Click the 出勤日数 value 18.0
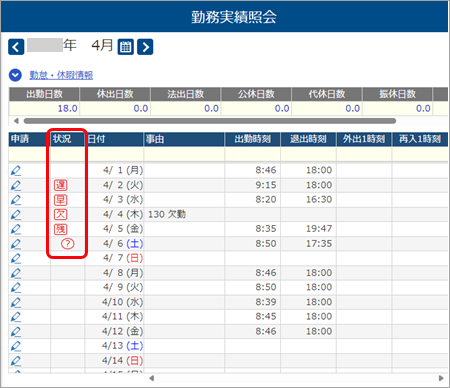The height and width of the screenshot is (388, 450). (x=68, y=108)
